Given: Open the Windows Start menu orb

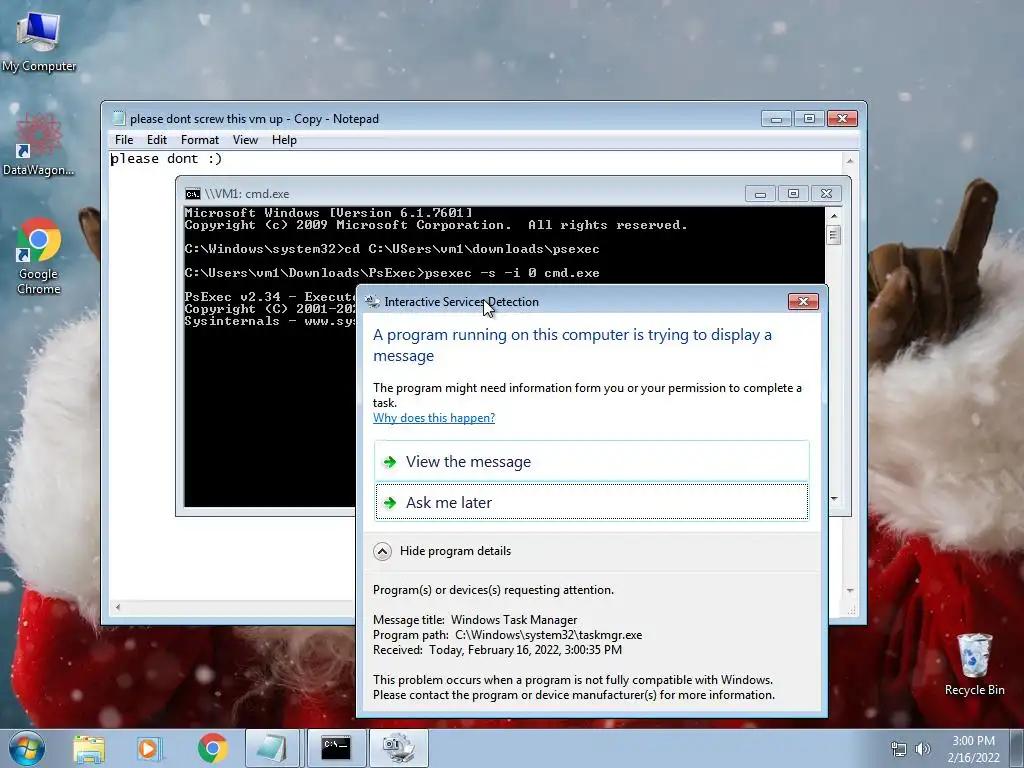Looking at the screenshot, I should [27, 748].
